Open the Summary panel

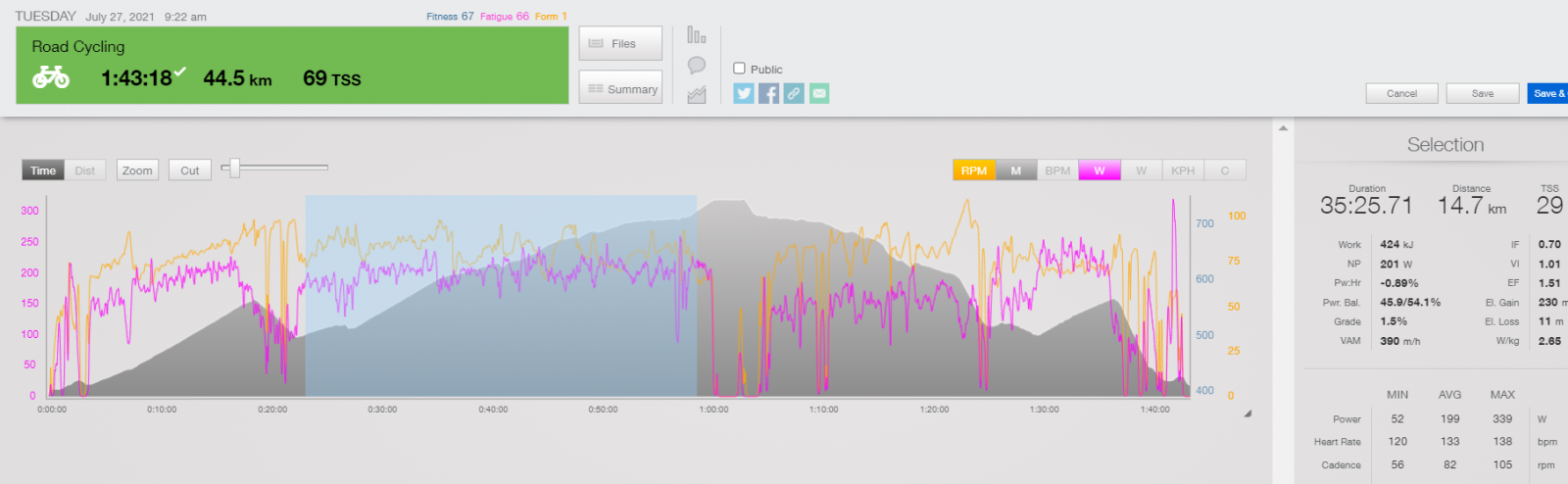pyautogui.click(x=620, y=87)
